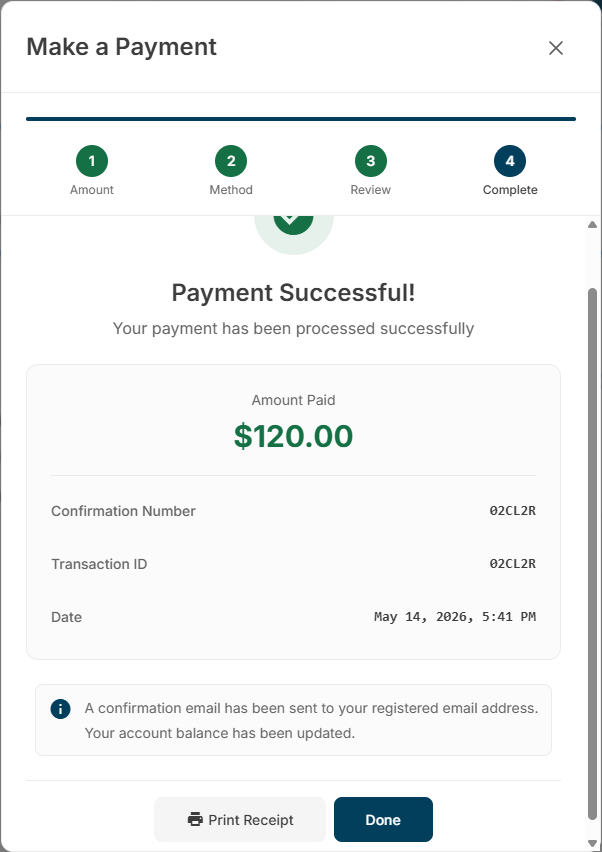Select the Amount step label
Screen dimensions: 602x852
pyautogui.click(x=92, y=190)
